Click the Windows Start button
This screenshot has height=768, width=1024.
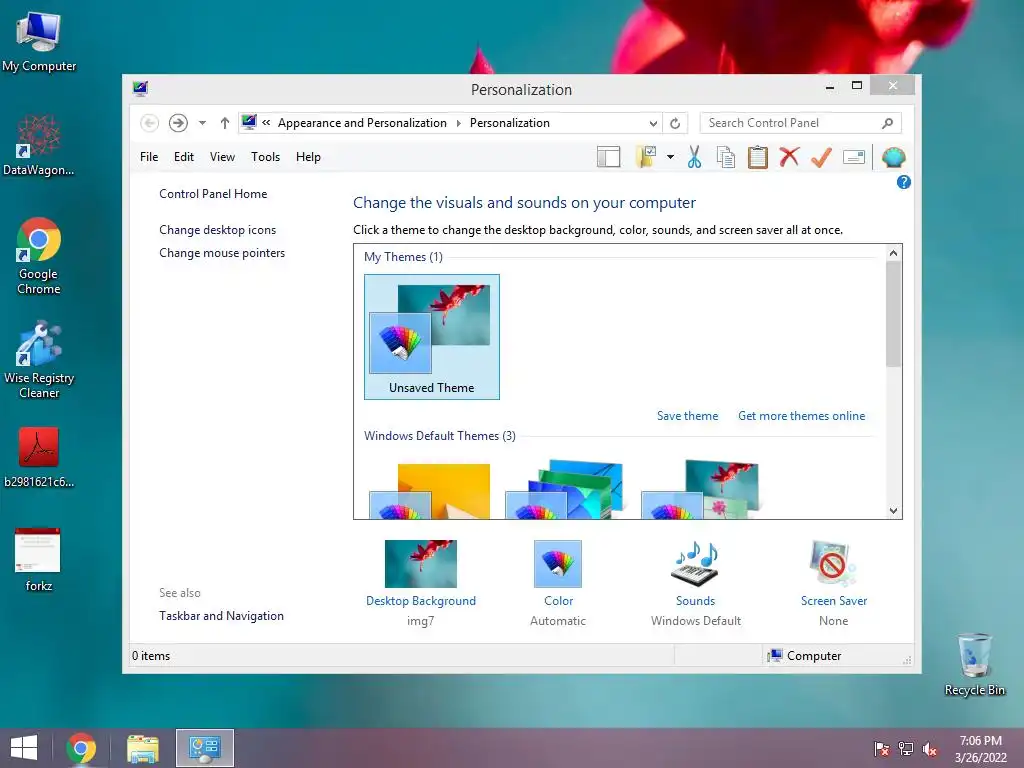[24, 748]
